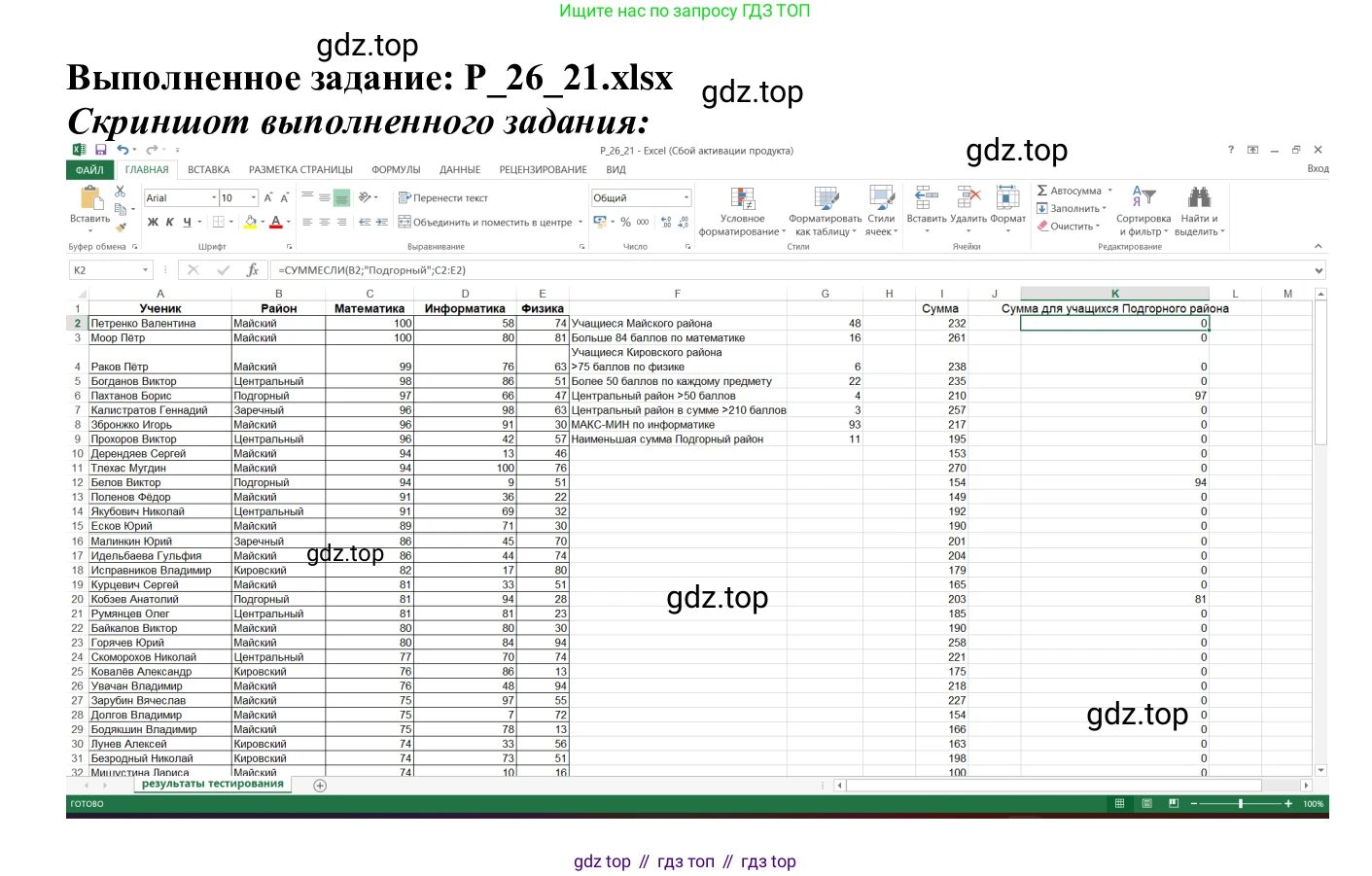Viewport: 1372px width, 876px height.
Task: Switch to the ВСТАВКА tab
Action: tap(209, 170)
